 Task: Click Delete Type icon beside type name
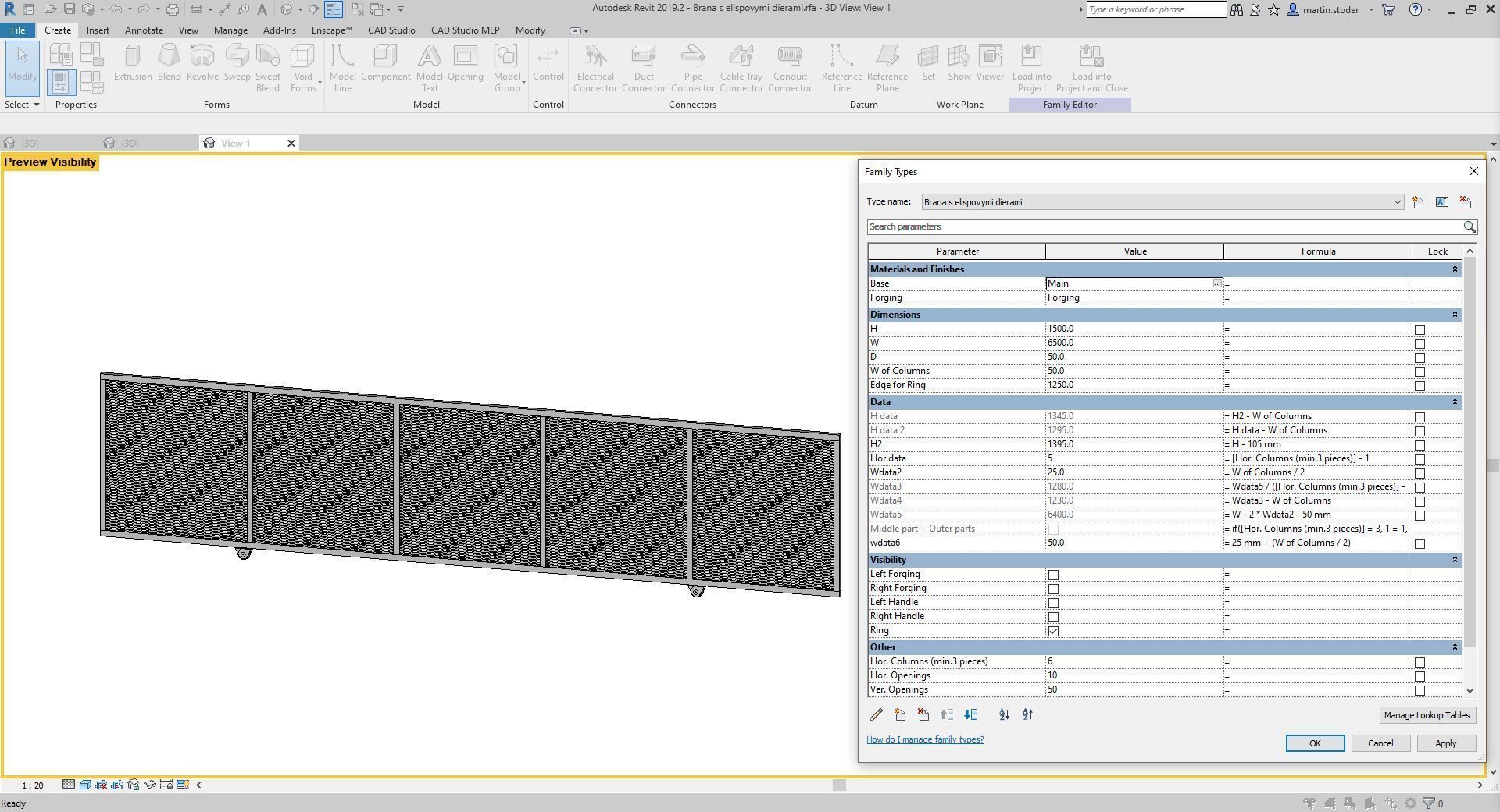click(1466, 202)
